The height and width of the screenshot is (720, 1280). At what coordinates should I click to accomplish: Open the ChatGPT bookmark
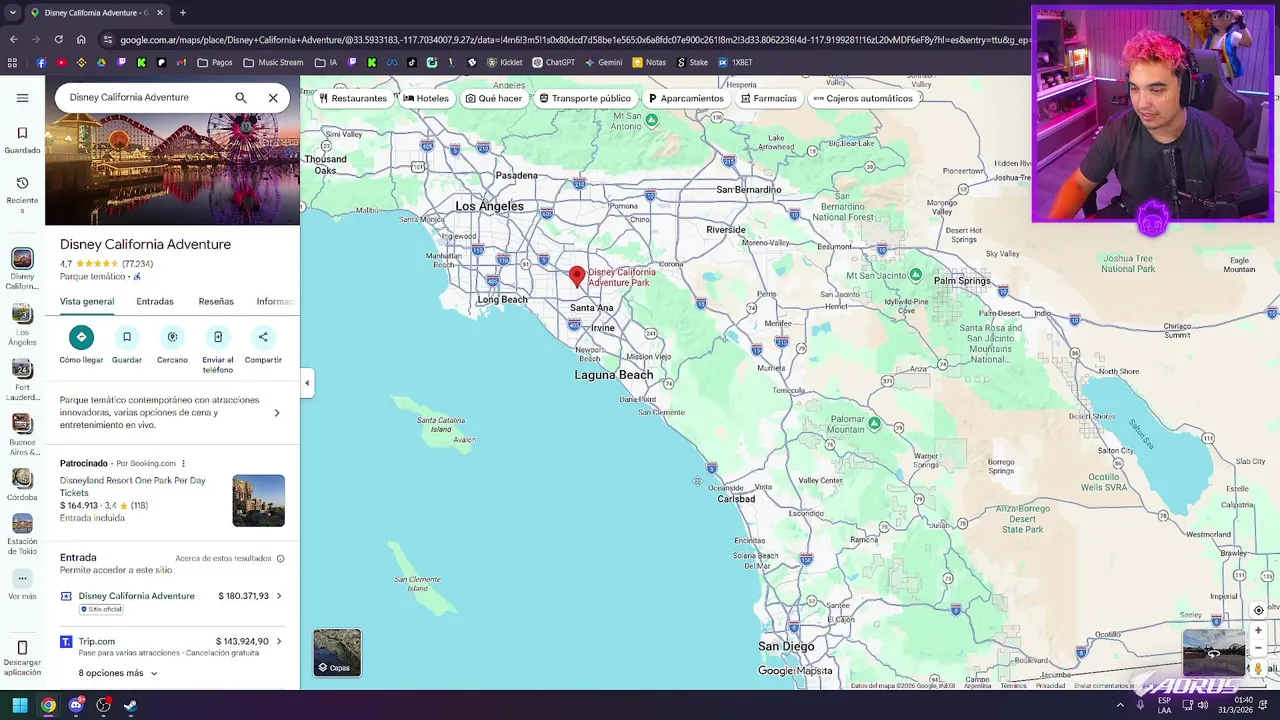(x=553, y=62)
